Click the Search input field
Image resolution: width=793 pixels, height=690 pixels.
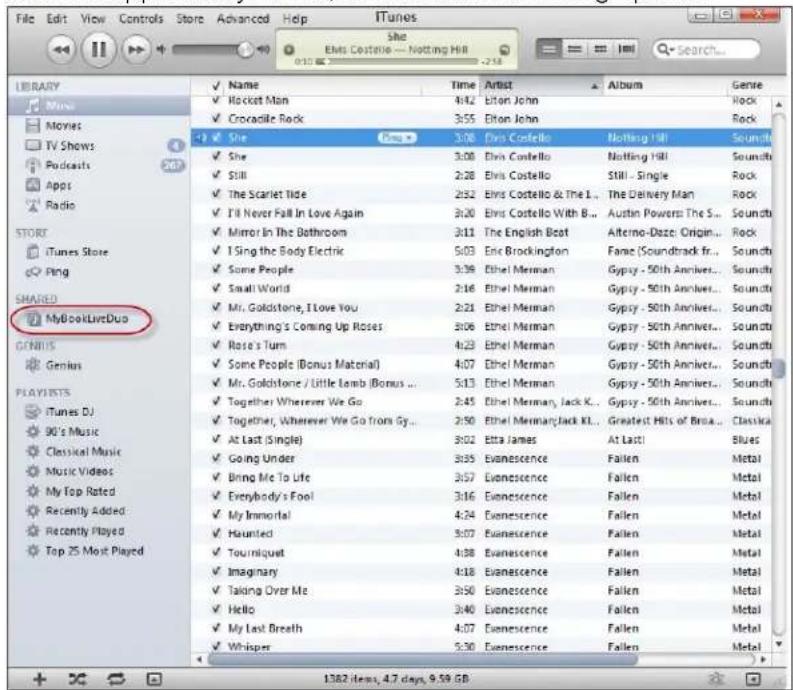(706, 50)
